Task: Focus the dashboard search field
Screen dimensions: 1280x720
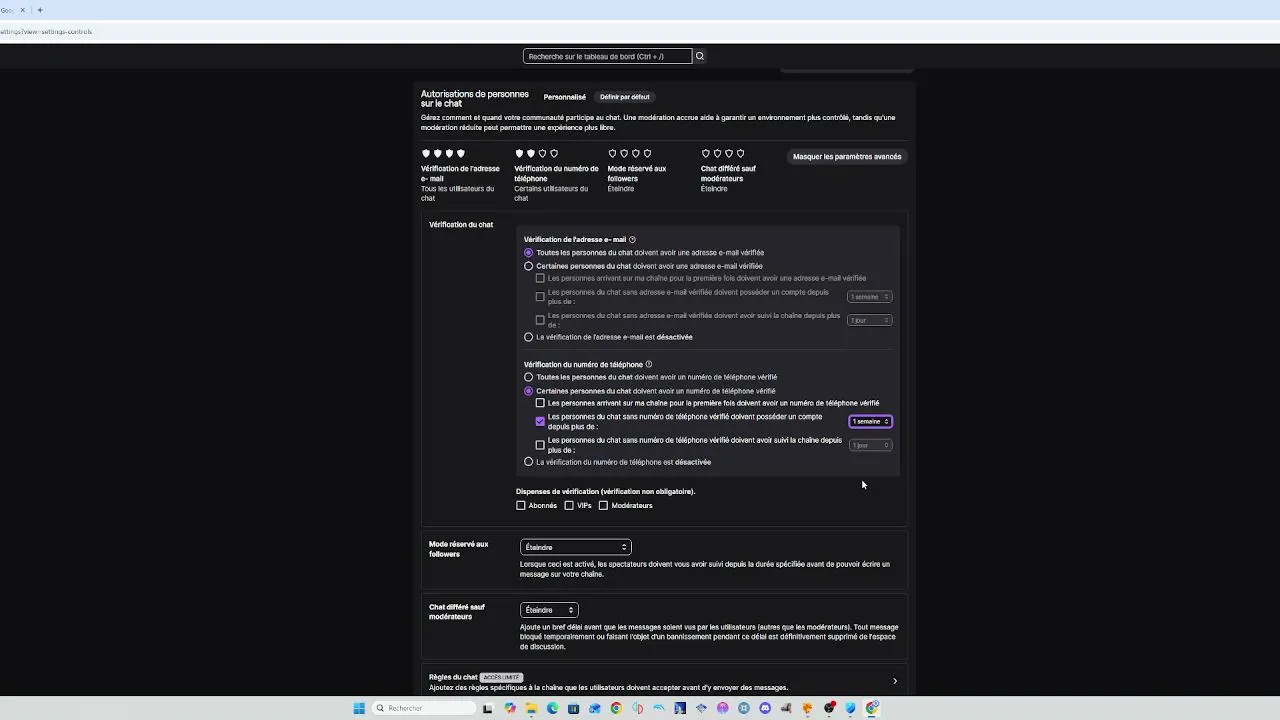Action: pyautogui.click(x=607, y=56)
